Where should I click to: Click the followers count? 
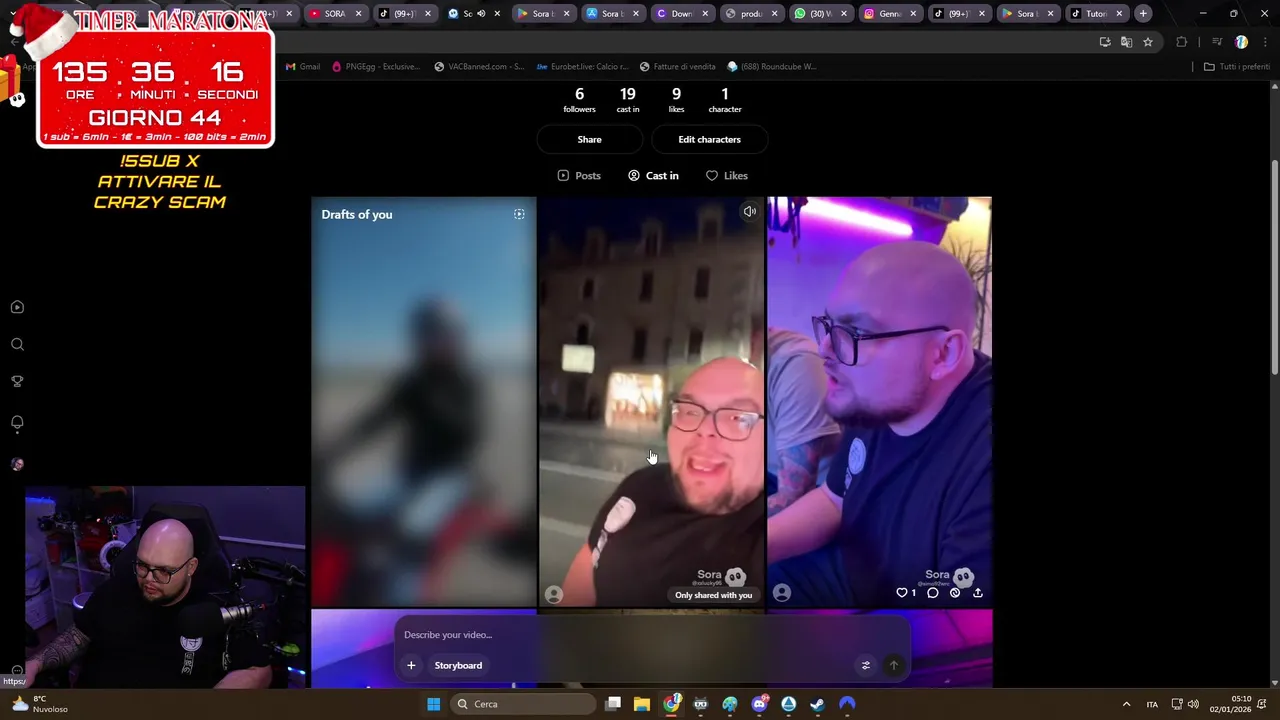[x=579, y=100]
